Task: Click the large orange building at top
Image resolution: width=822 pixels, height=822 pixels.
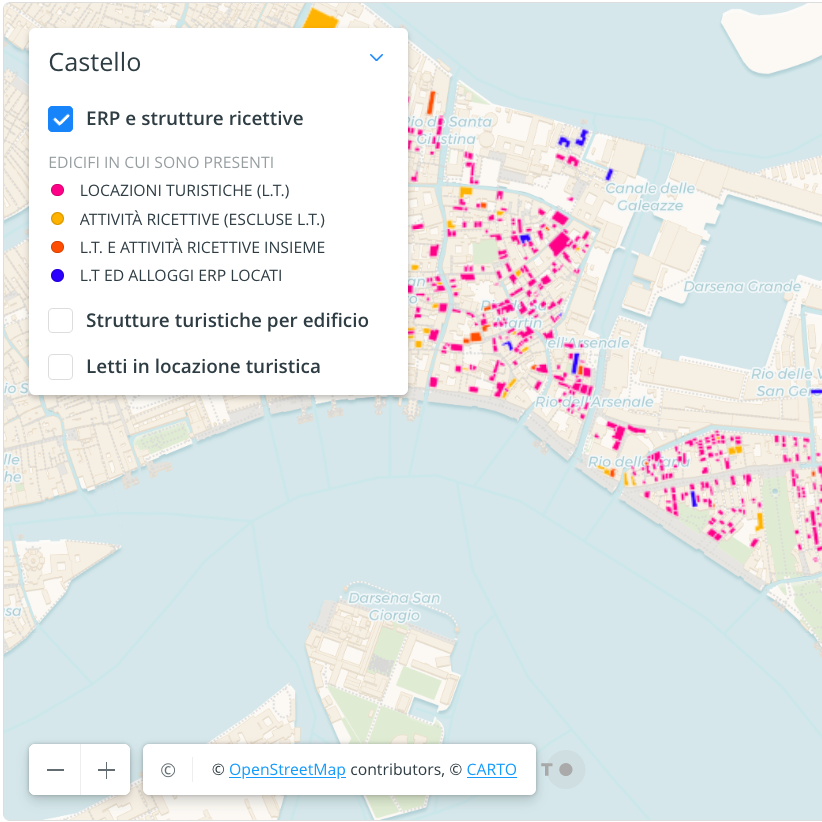Action: 319,18
